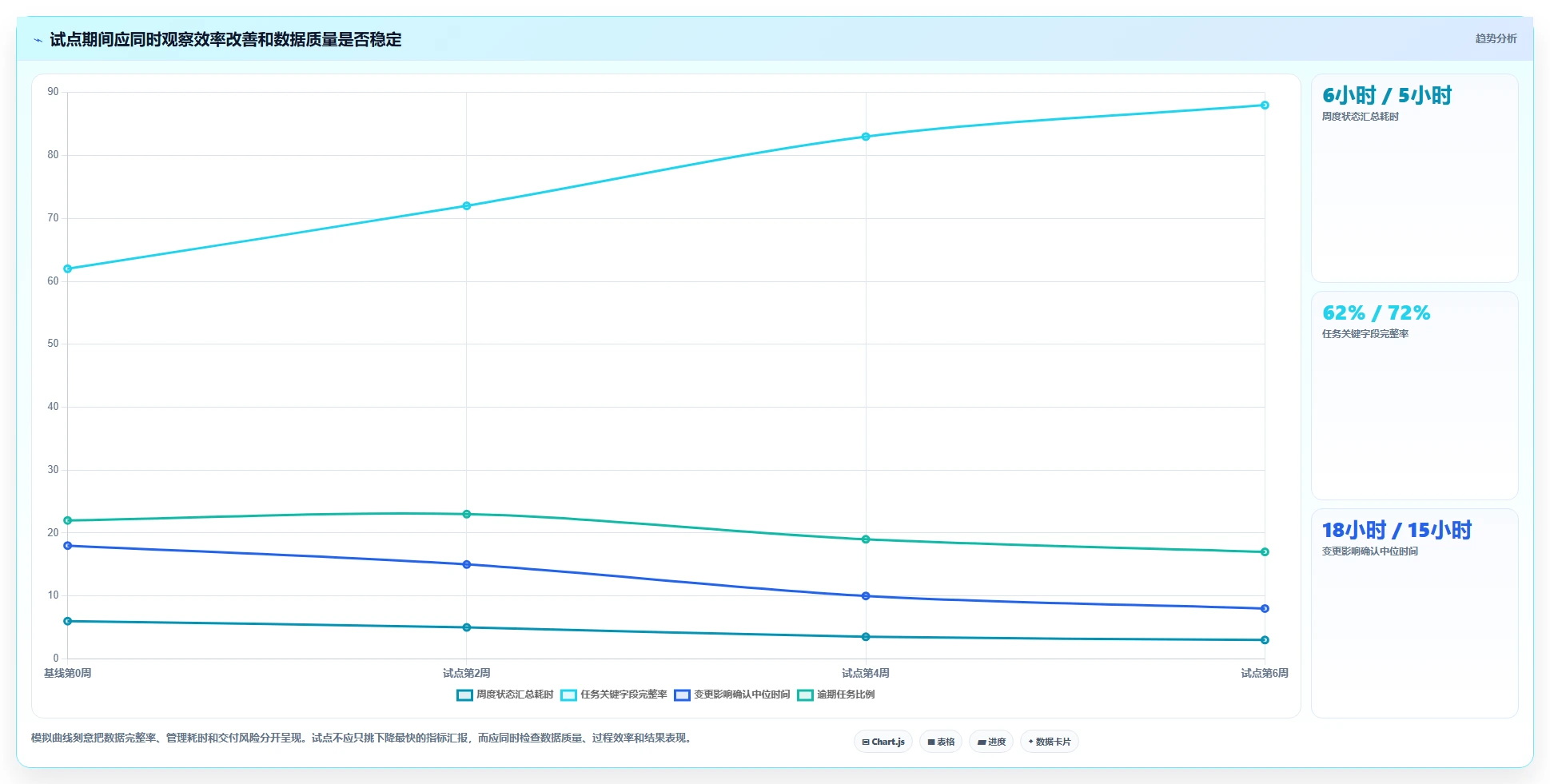1550x784 pixels.
Task: Click the 10 y-axis tick label
Action: pyautogui.click(x=53, y=595)
